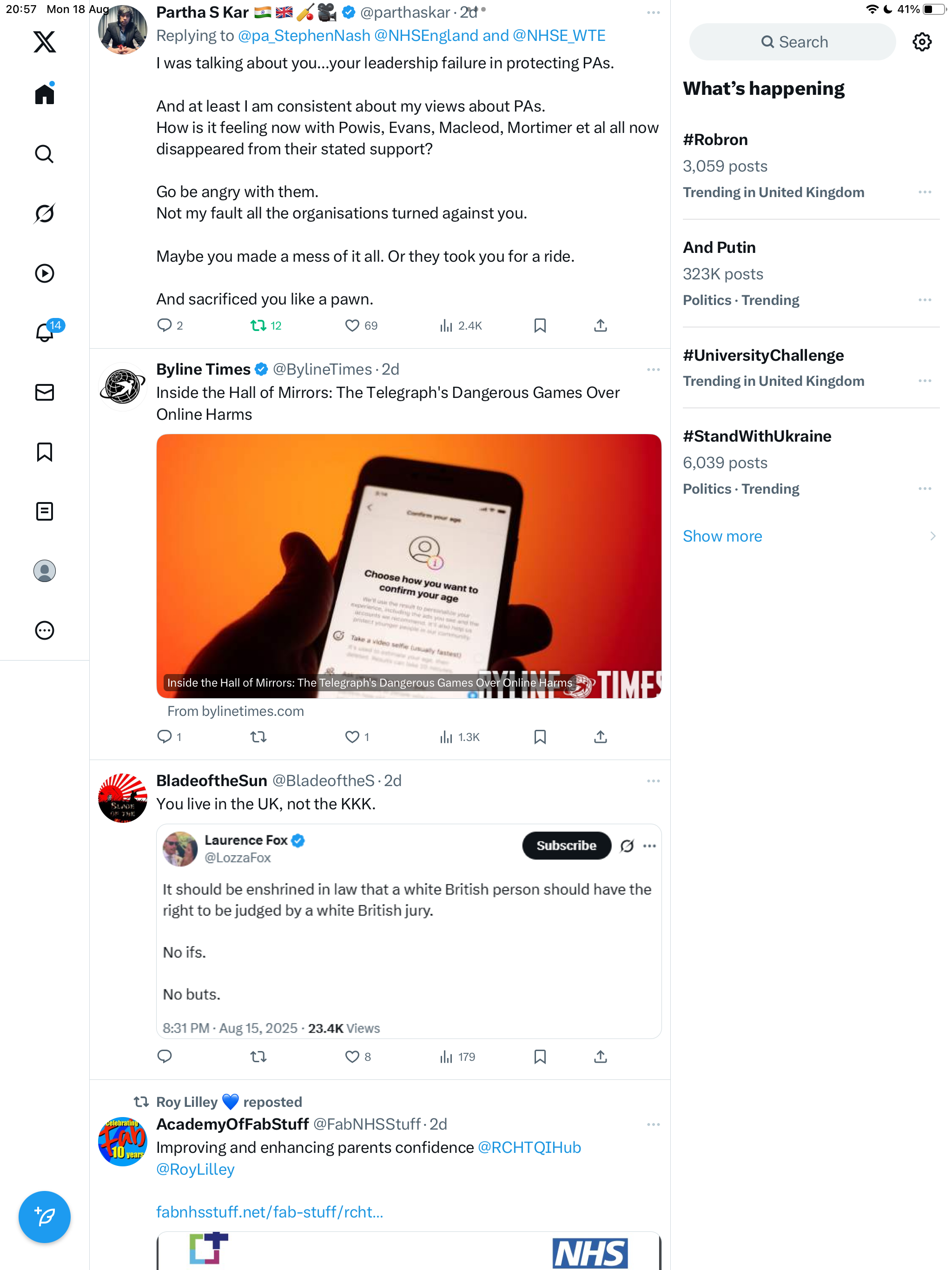Open more options for #Robron trend

coord(925,192)
